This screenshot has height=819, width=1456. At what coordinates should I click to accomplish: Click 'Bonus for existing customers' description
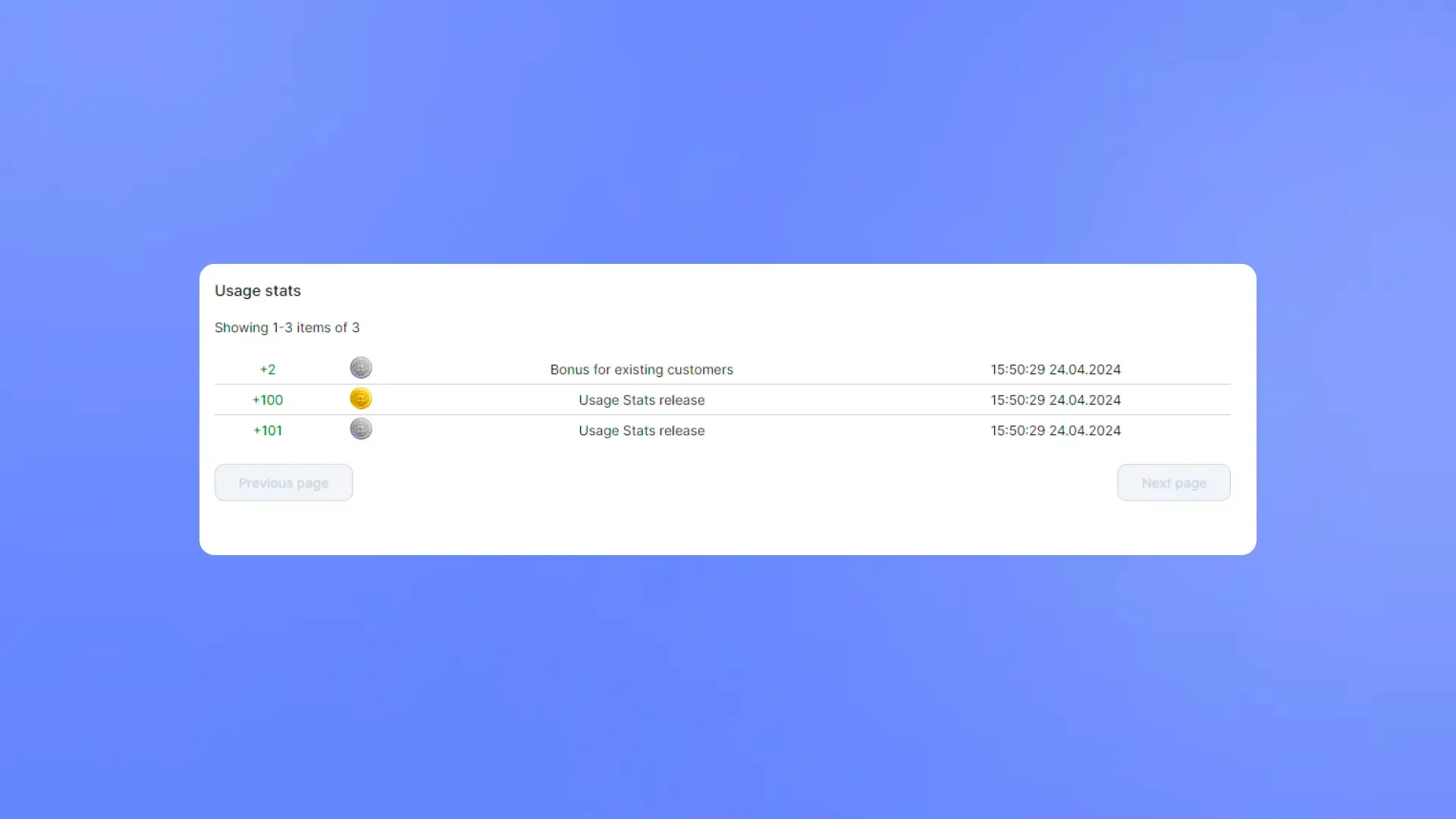pyautogui.click(x=642, y=369)
